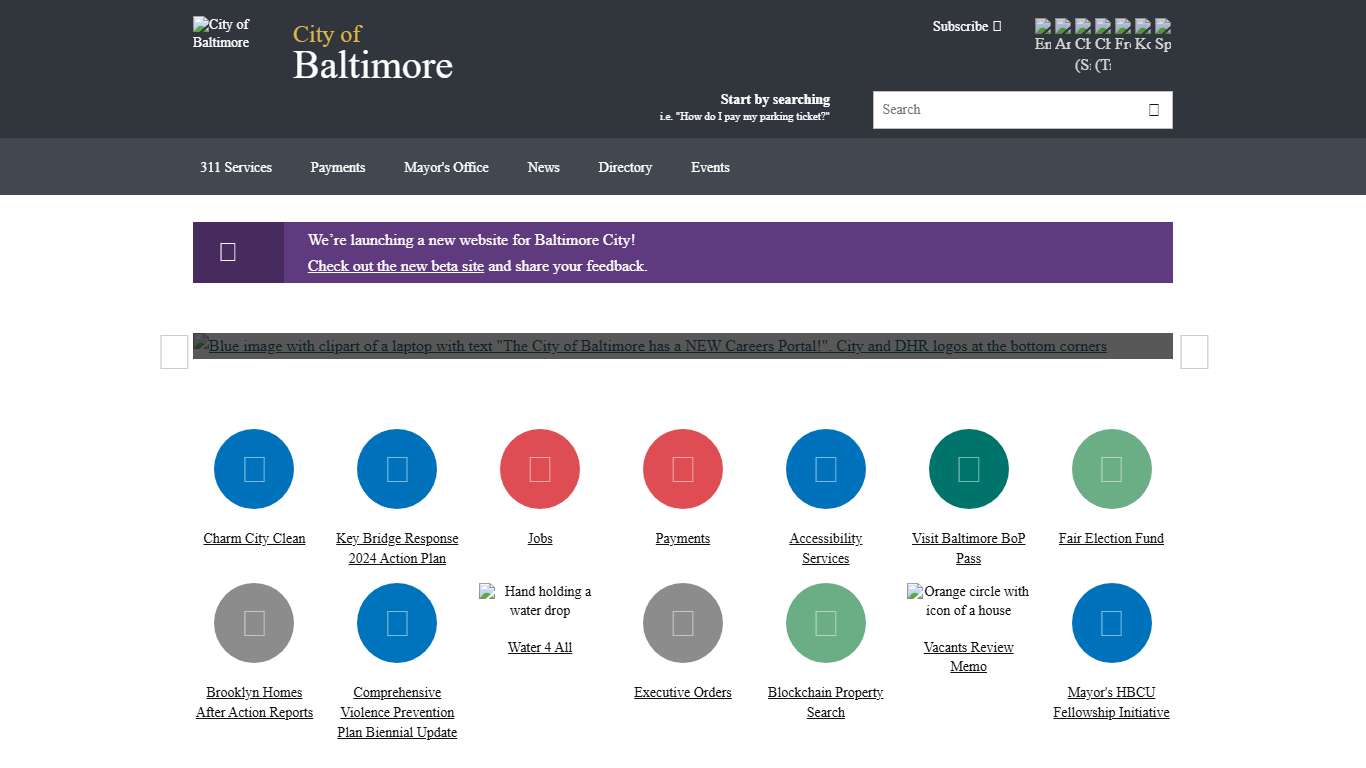Select the English language flag option
1366x768 pixels.
click(1043, 30)
